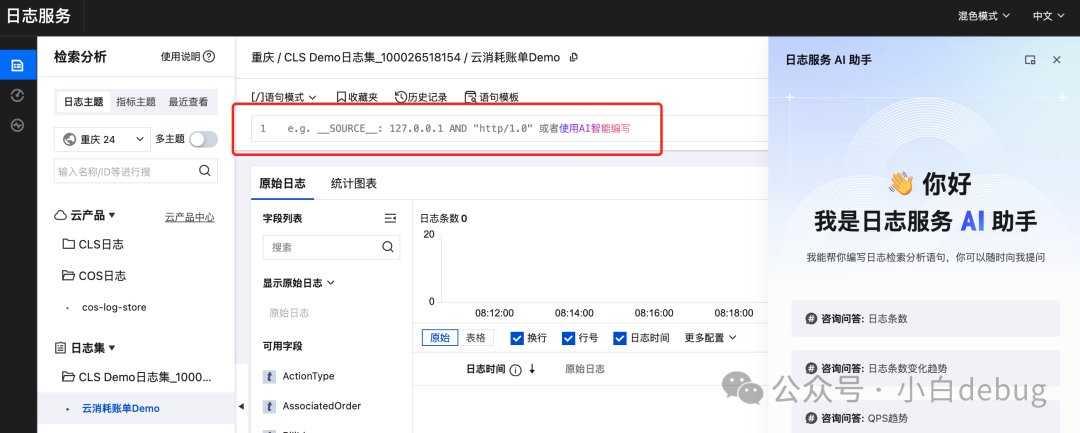This screenshot has height=433, width=1080.
Task: Select the 日志主题 tab
Action: pyautogui.click(x=83, y=102)
